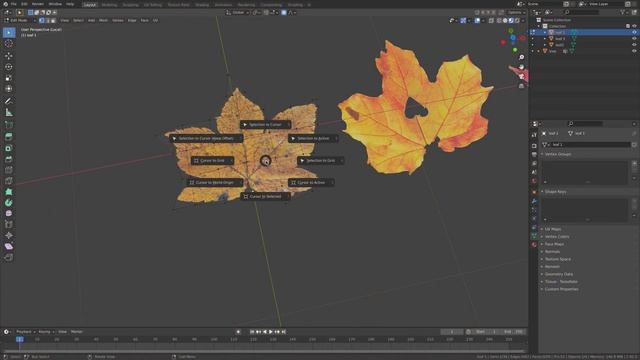Choose Cursor to Grid in pie menu
This screenshot has height=360, width=640.
tap(212, 161)
